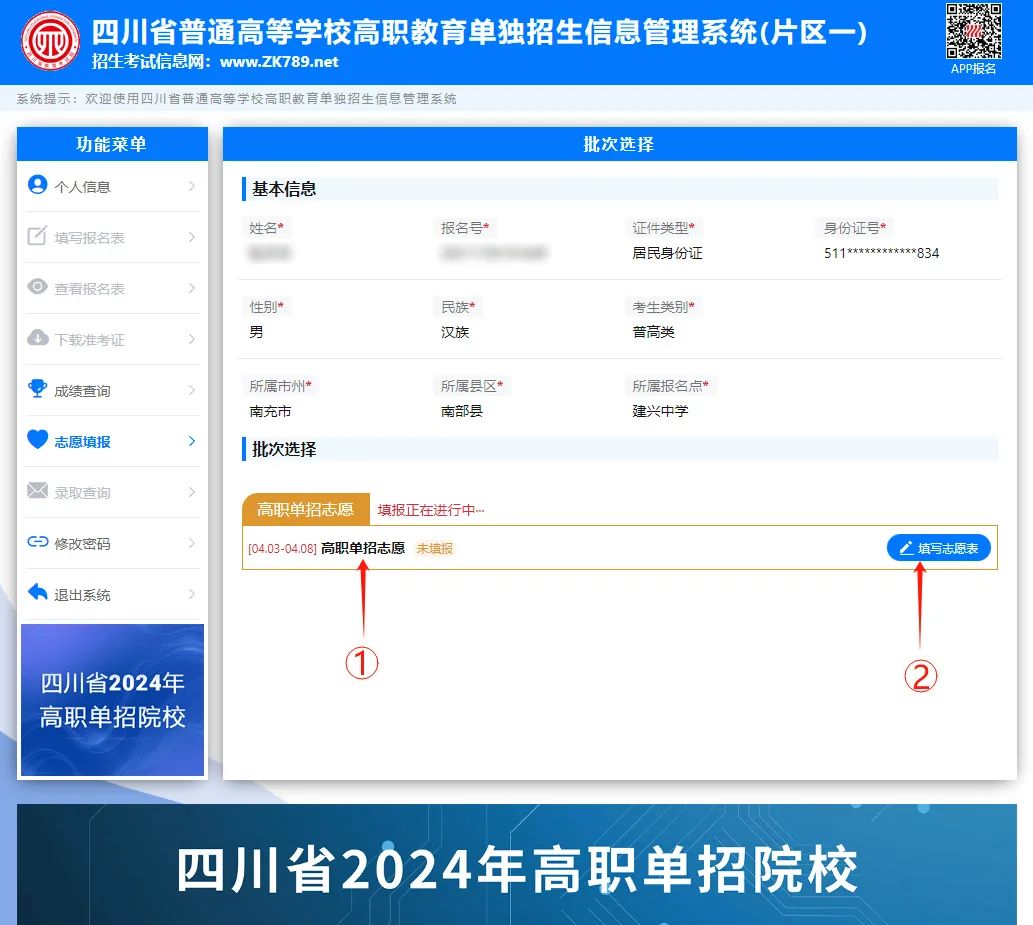Click the envelope icon beside 录取查询

(38, 491)
